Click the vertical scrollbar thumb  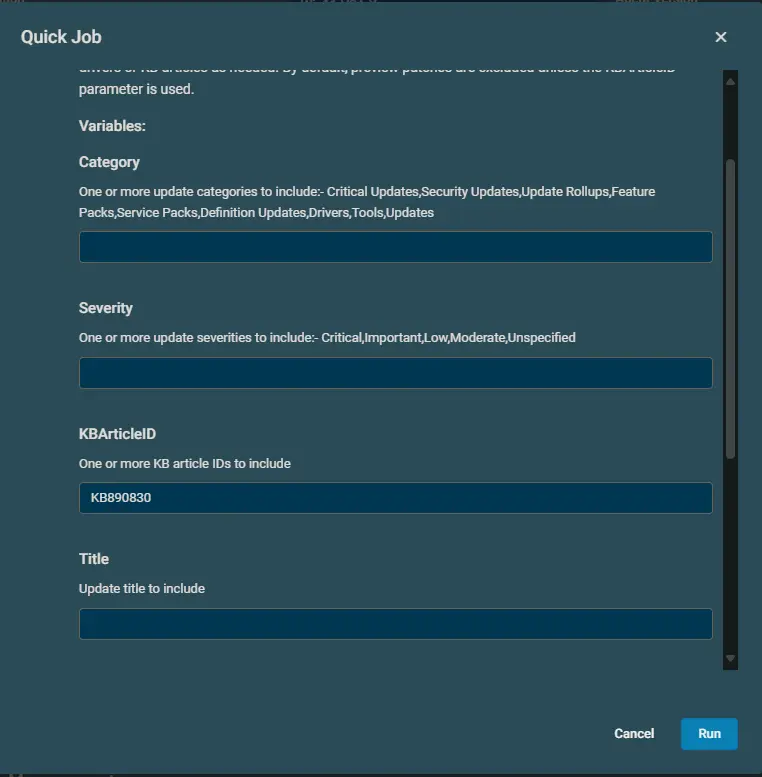pos(730,308)
